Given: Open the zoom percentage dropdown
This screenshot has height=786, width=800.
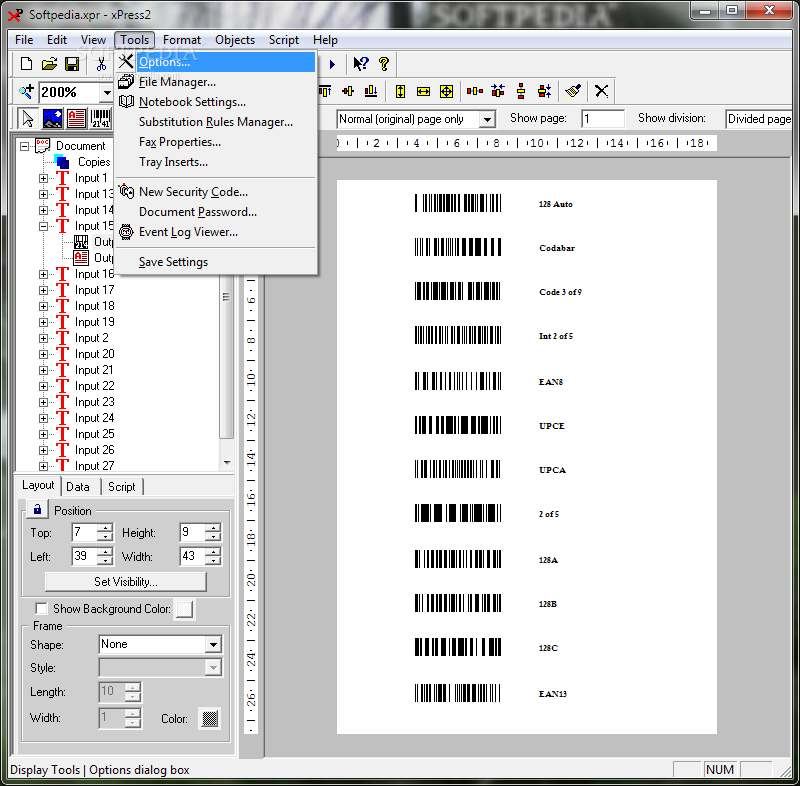Looking at the screenshot, I should [x=106, y=92].
